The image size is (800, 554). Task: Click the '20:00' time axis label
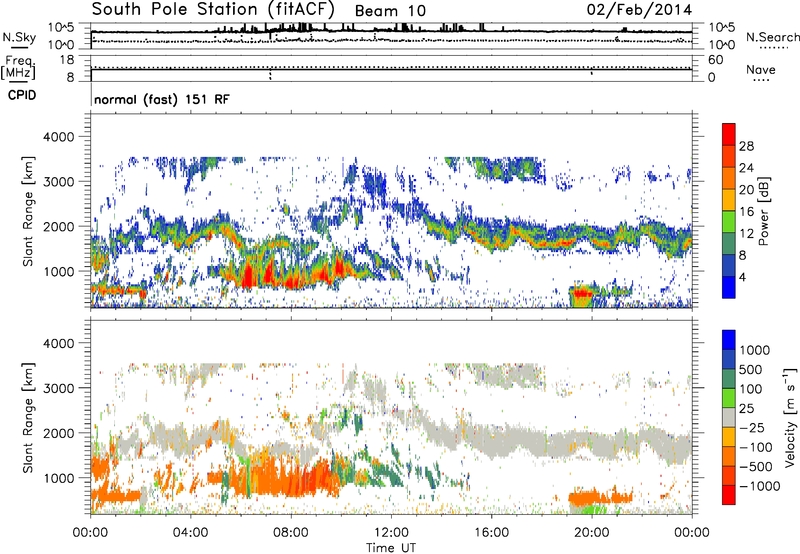[592, 533]
